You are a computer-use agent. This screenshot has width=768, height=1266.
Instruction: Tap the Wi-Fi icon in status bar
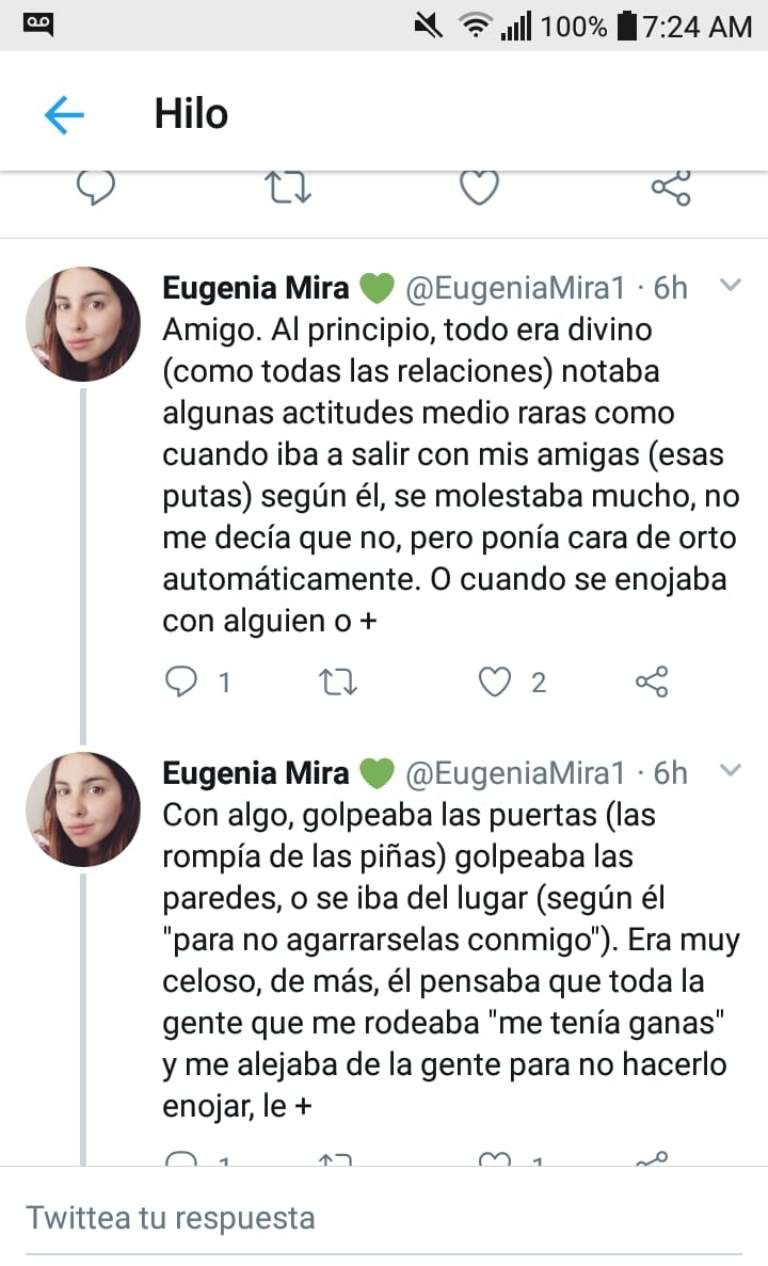(477, 26)
